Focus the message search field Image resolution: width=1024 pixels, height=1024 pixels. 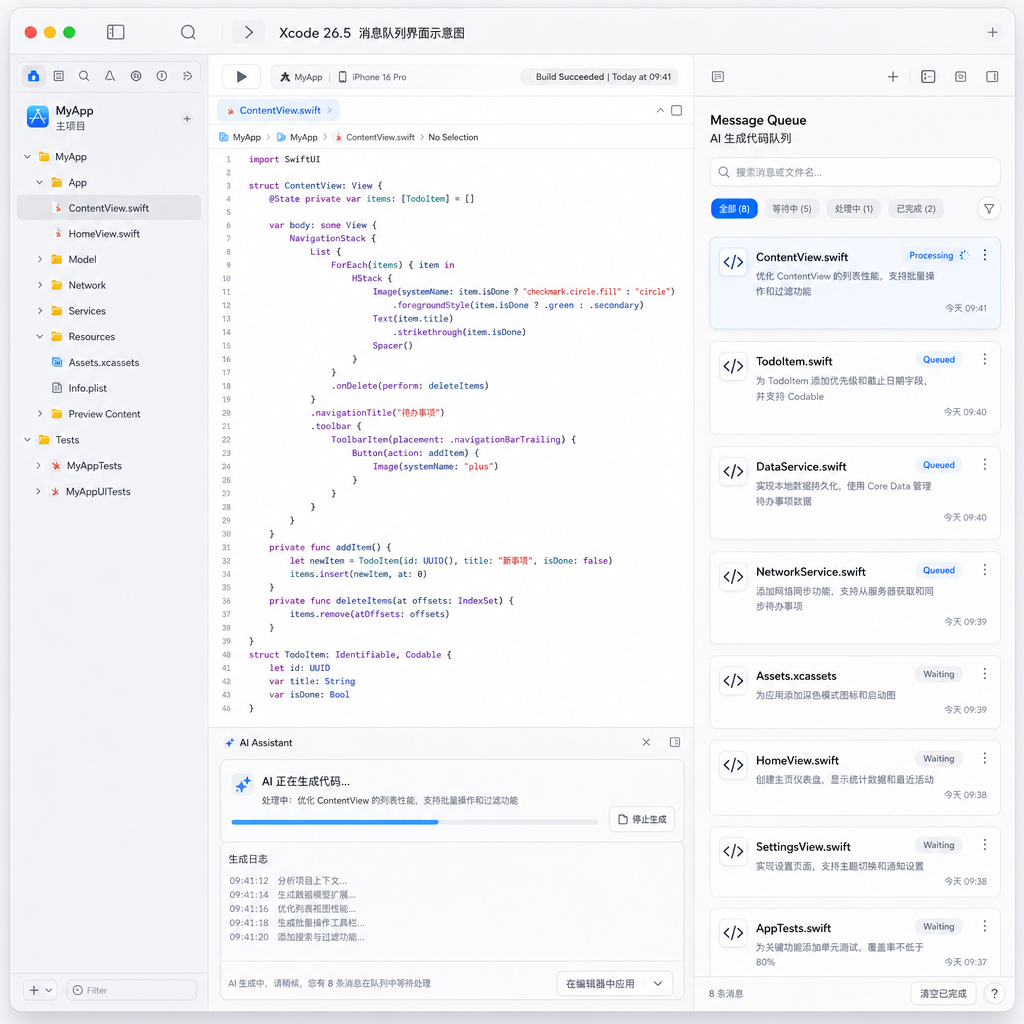tap(855, 172)
